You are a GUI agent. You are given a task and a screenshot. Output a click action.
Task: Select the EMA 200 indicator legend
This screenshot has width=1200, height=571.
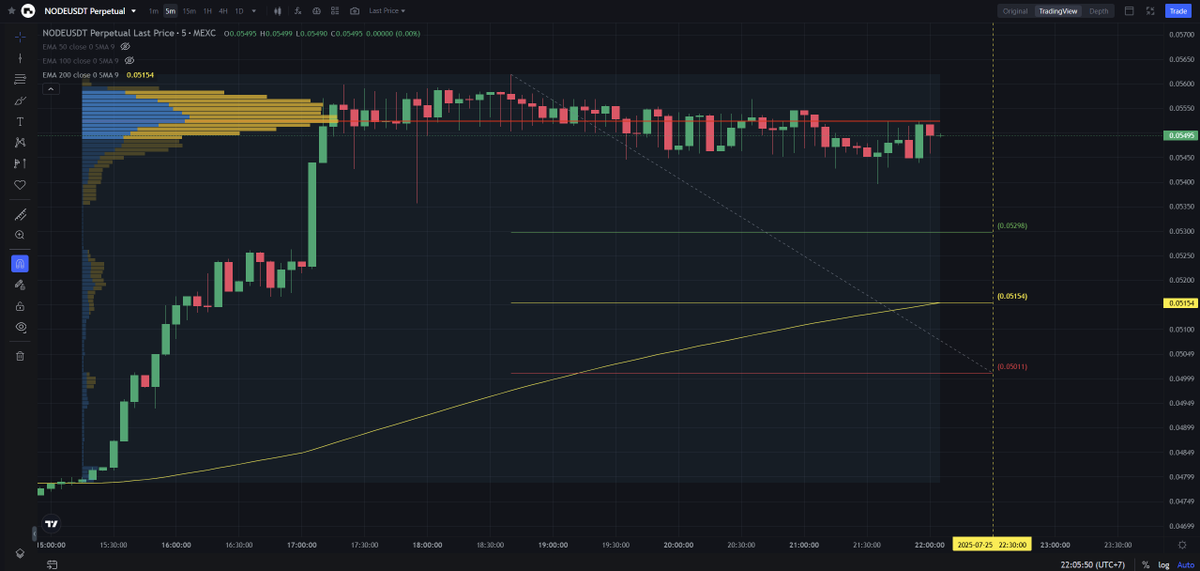pos(80,74)
